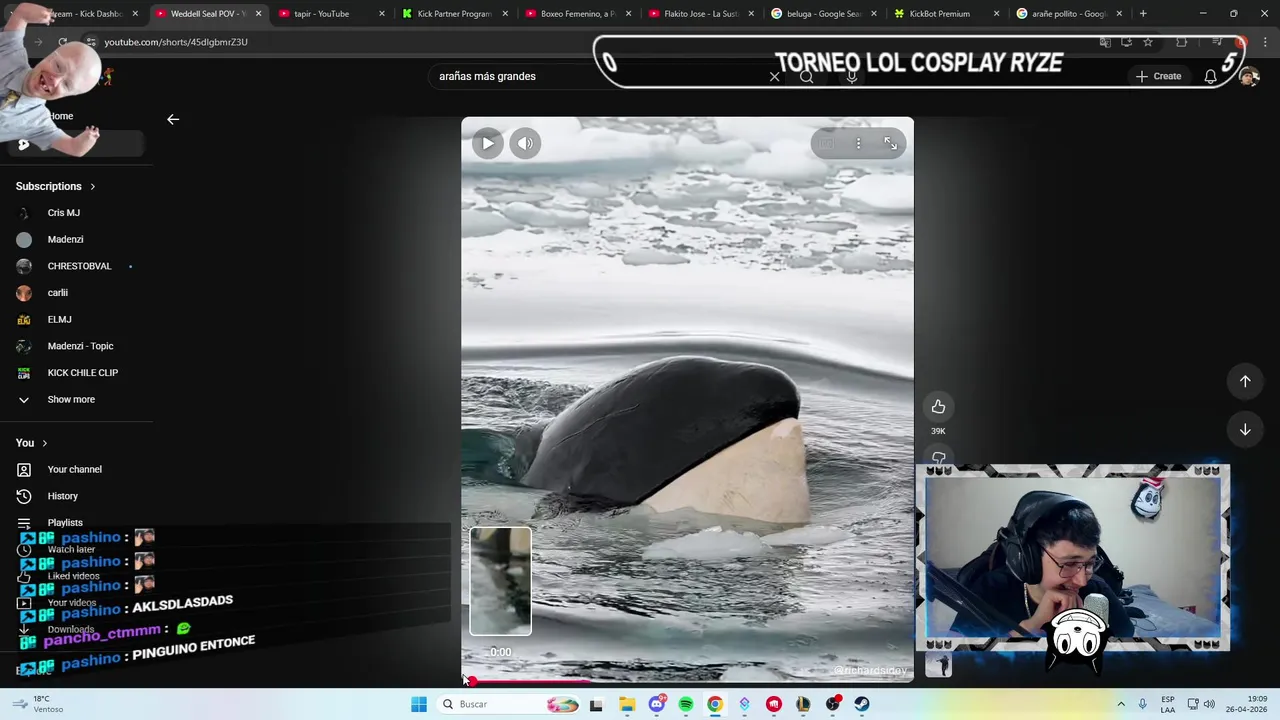Viewport: 1280px width, 720px height.
Task: Open Madenzi - Topic channel
Action: [x=80, y=346]
